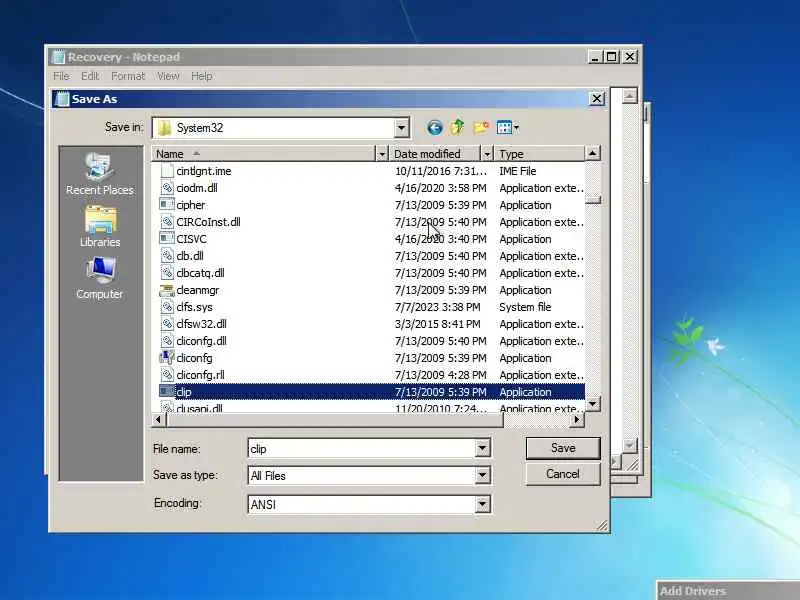Open the Name column filter dropdown
Viewport: 800px width, 600px height.
tap(382, 154)
